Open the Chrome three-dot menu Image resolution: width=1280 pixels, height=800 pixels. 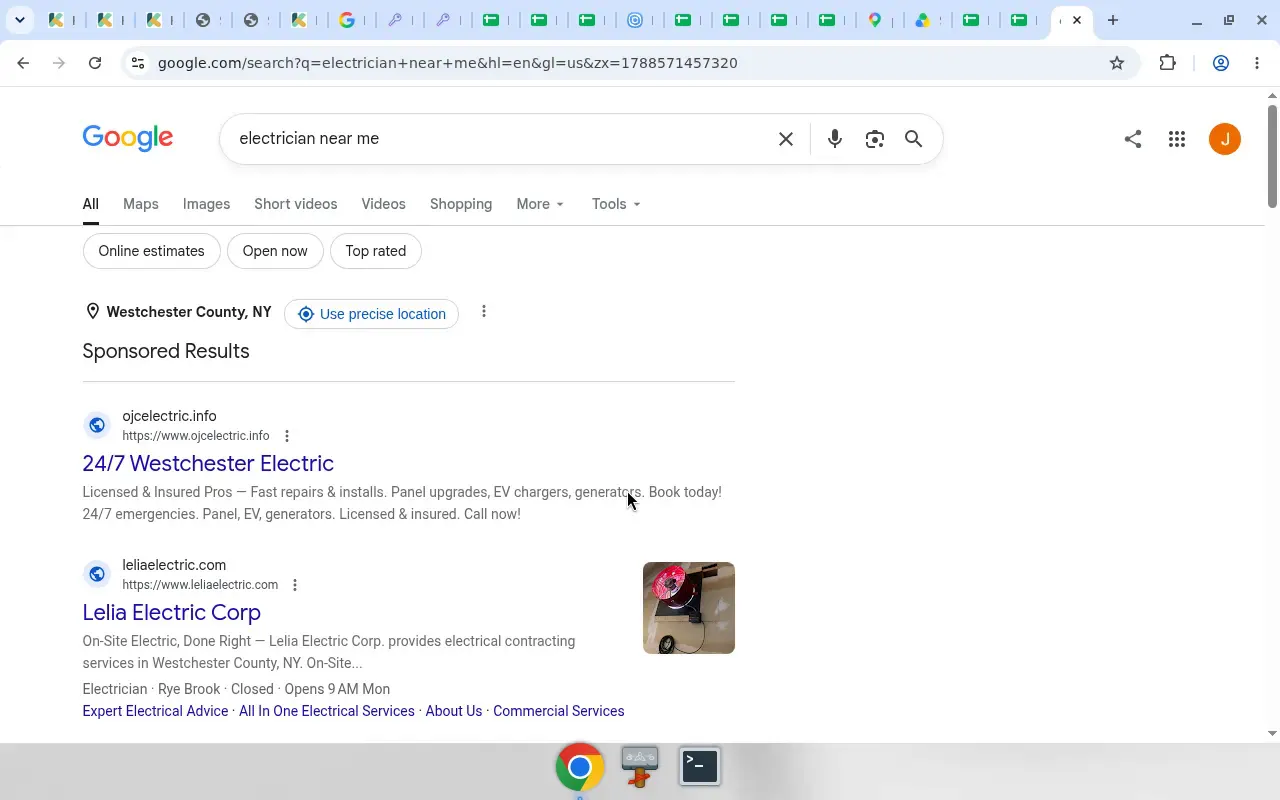(x=1257, y=63)
